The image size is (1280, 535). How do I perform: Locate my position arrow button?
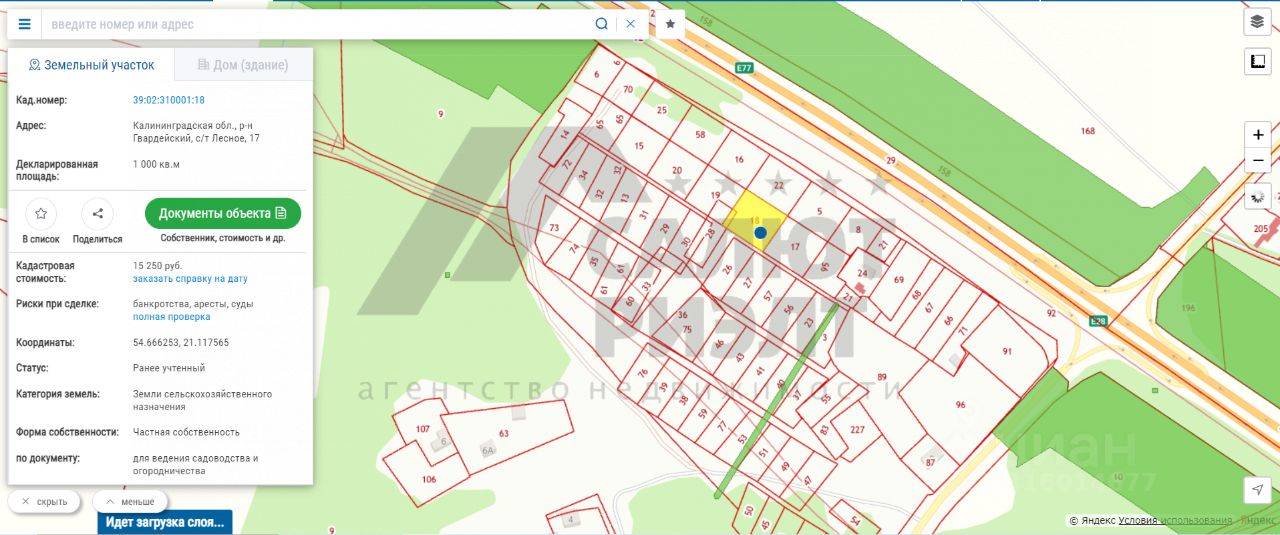(1258, 489)
